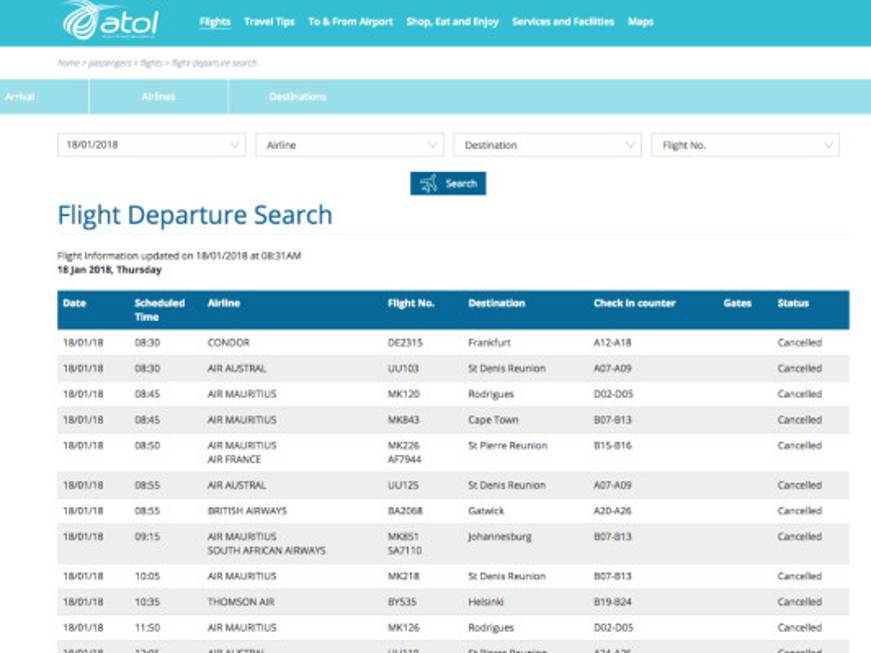Click the Search button label

click(x=461, y=184)
